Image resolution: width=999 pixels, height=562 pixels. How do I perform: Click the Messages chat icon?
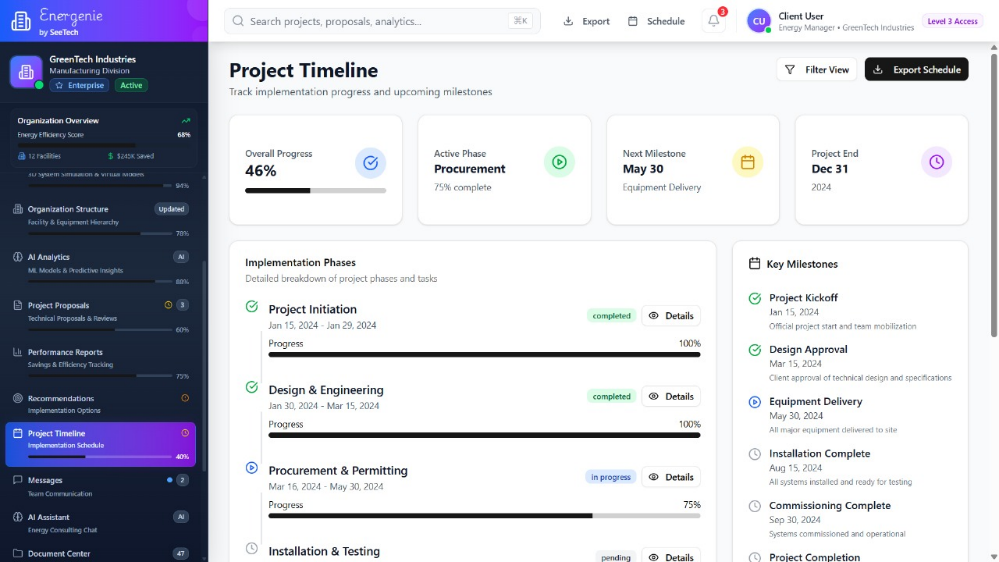(x=18, y=480)
